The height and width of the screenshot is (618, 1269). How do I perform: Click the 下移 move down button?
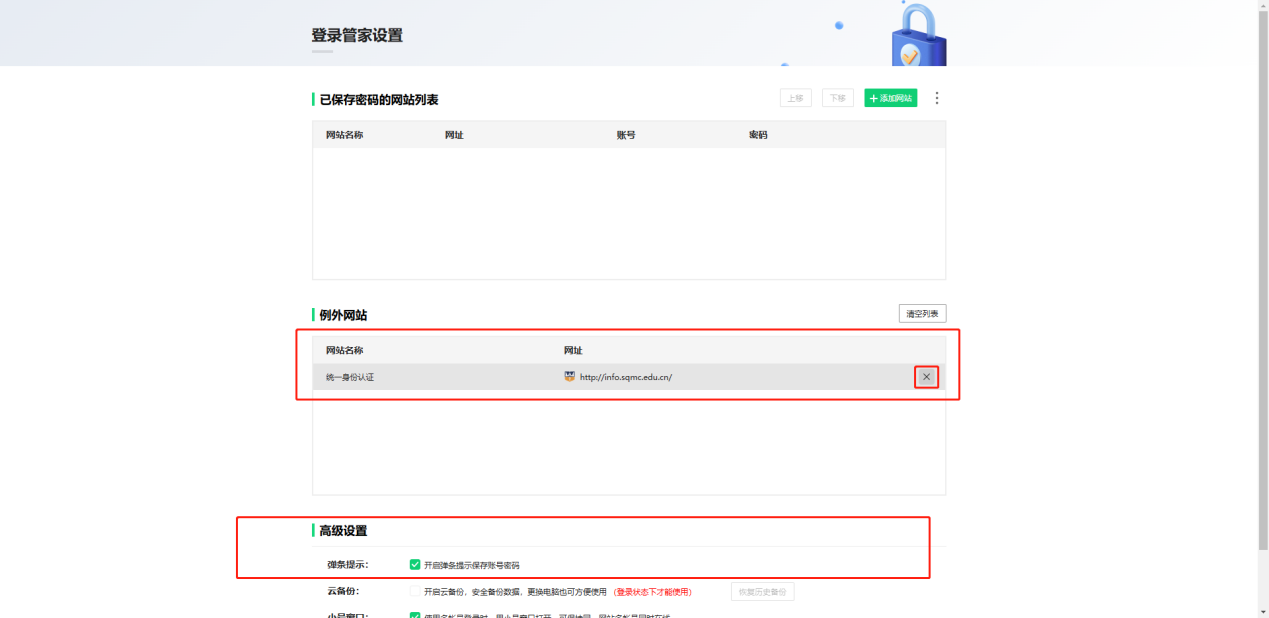[837, 98]
